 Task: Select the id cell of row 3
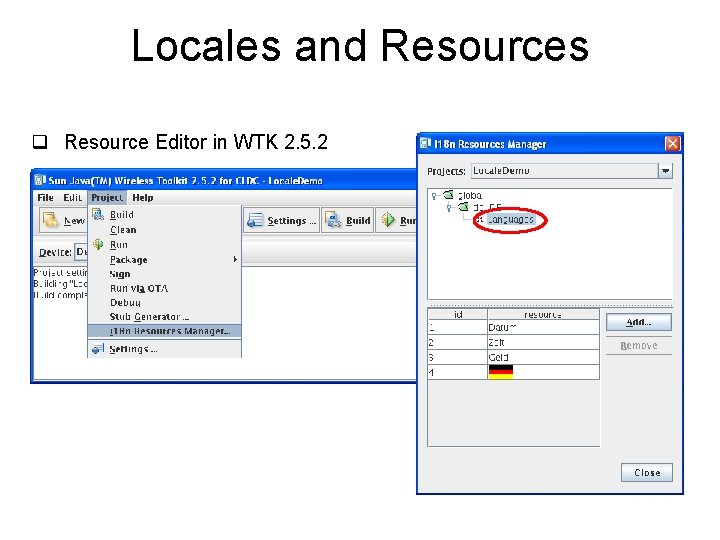(458, 357)
